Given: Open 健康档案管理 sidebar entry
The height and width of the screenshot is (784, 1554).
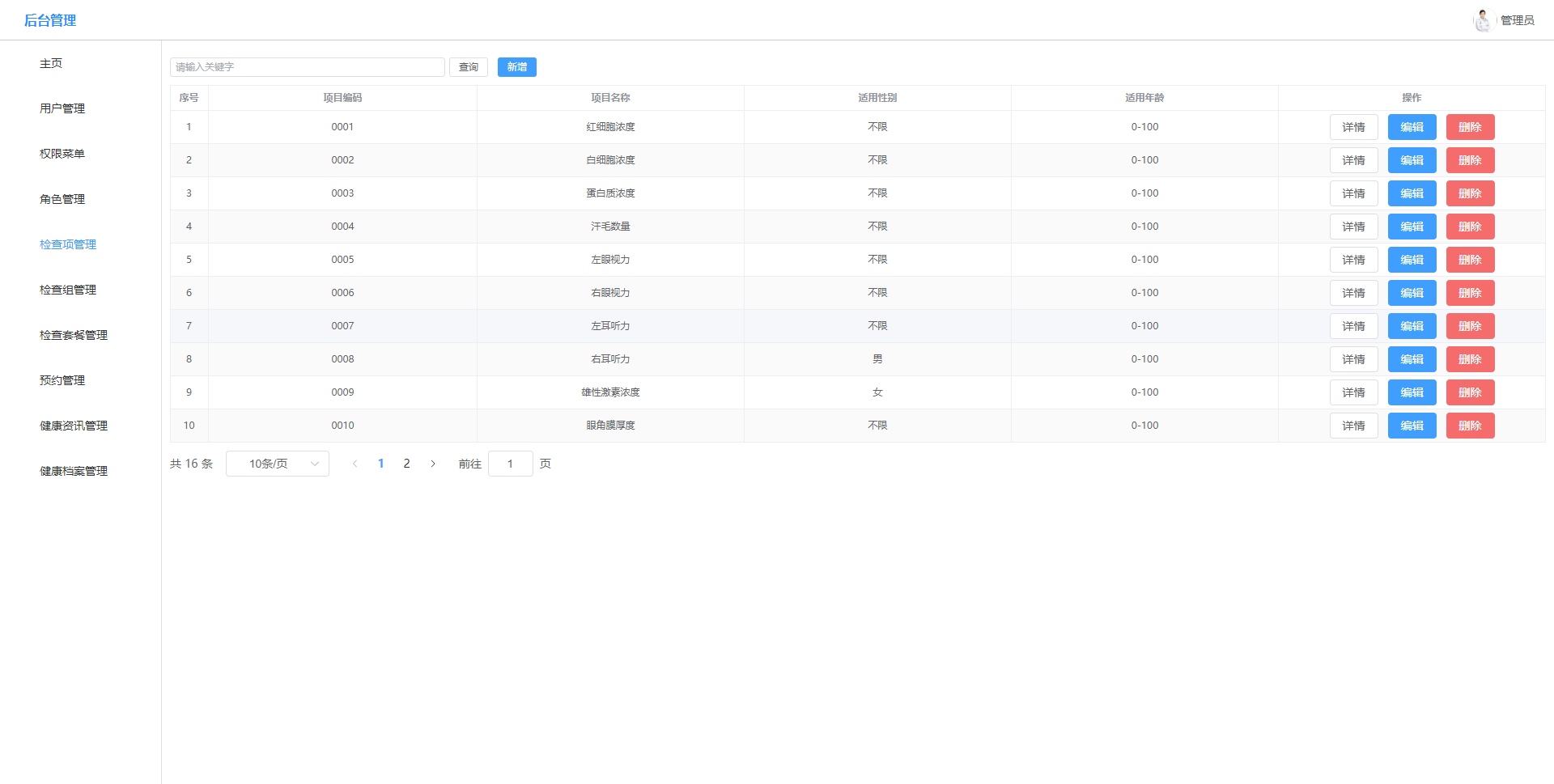Looking at the screenshot, I should coord(74,471).
